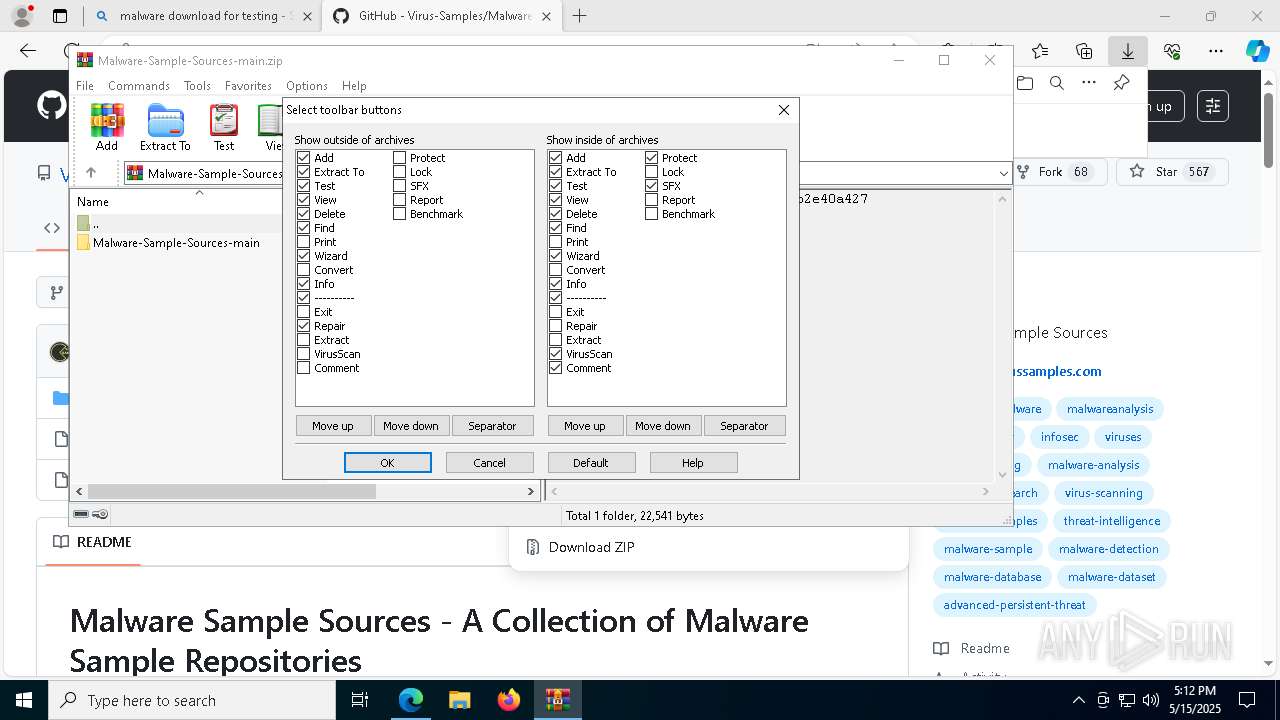
Task: Click Separator under inside archives list
Action: tap(745, 426)
